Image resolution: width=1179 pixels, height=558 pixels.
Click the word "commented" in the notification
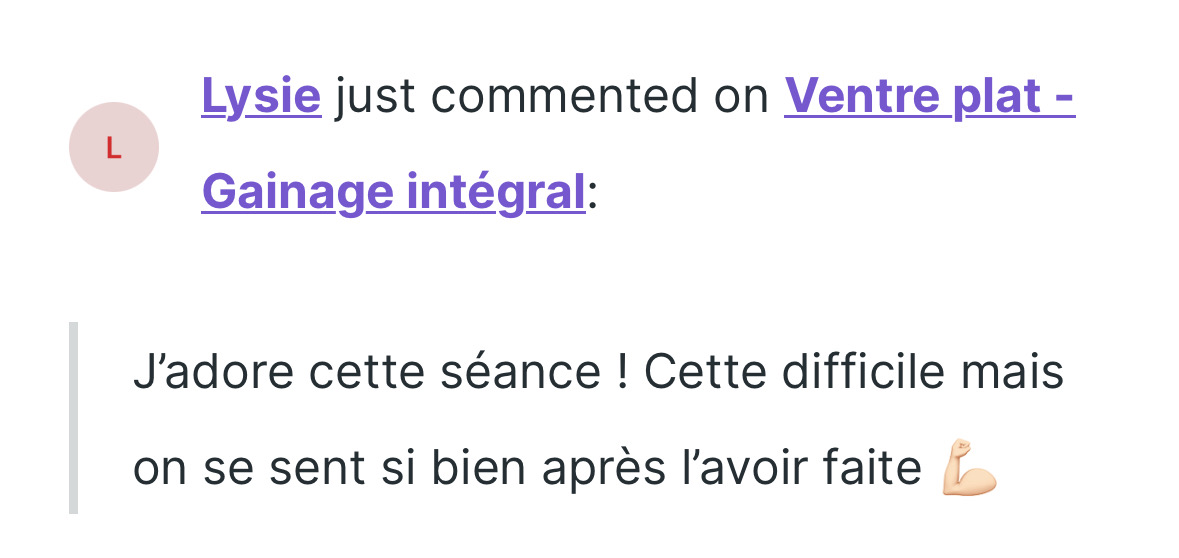click(563, 97)
